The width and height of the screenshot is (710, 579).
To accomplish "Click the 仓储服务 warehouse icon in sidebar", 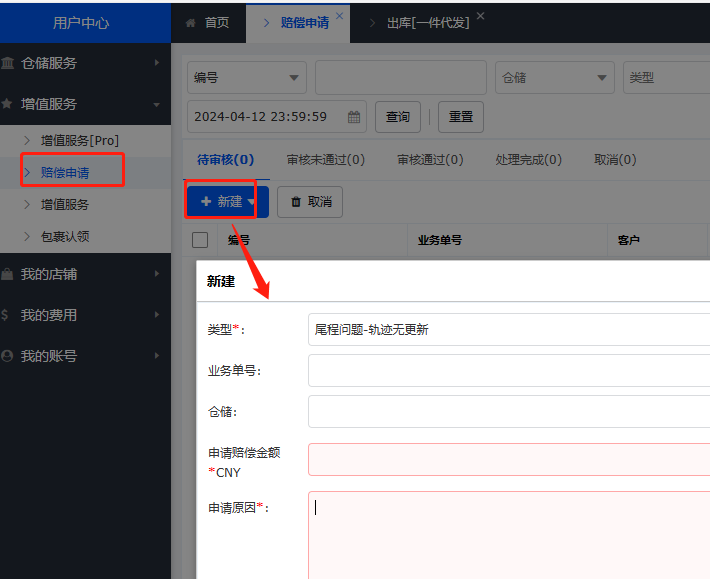I will pos(8,63).
